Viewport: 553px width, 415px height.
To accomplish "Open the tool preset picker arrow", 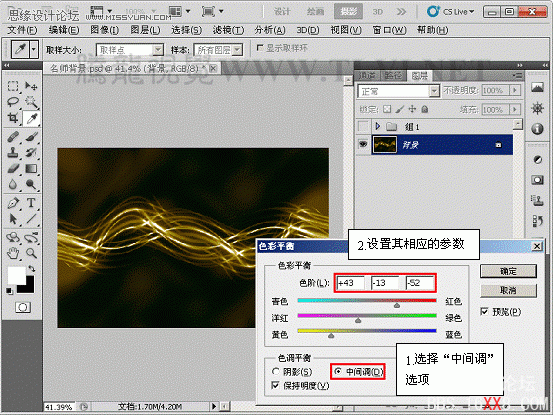I will pyautogui.click(x=34, y=50).
